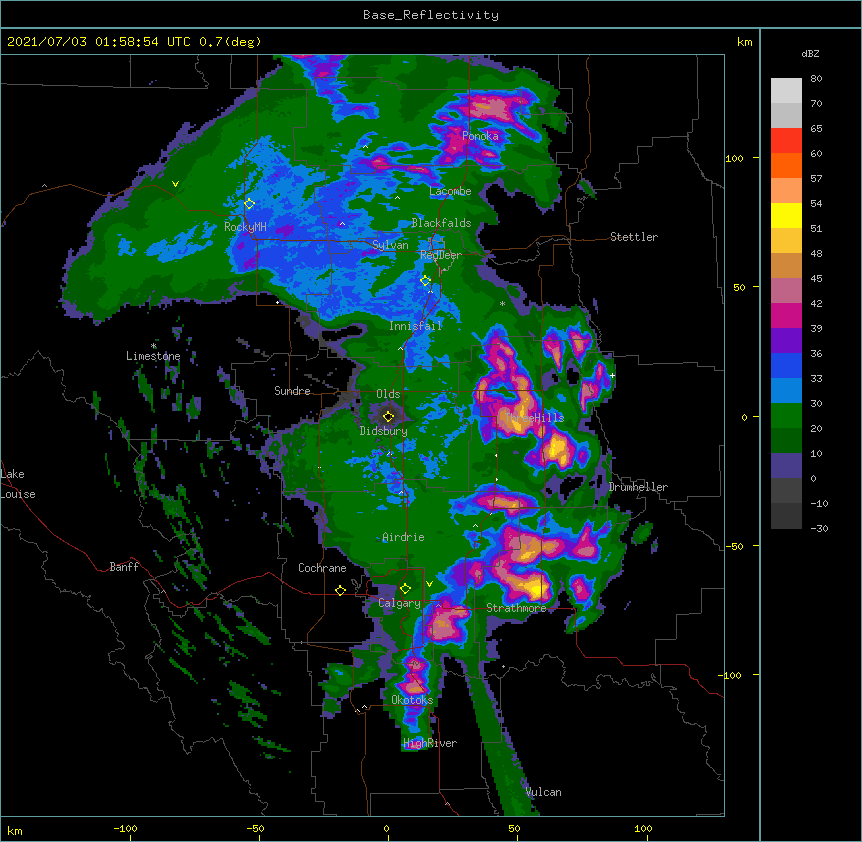Image resolution: width=862 pixels, height=842 pixels.
Task: Click the RedDeer city label
Action: tap(440, 255)
